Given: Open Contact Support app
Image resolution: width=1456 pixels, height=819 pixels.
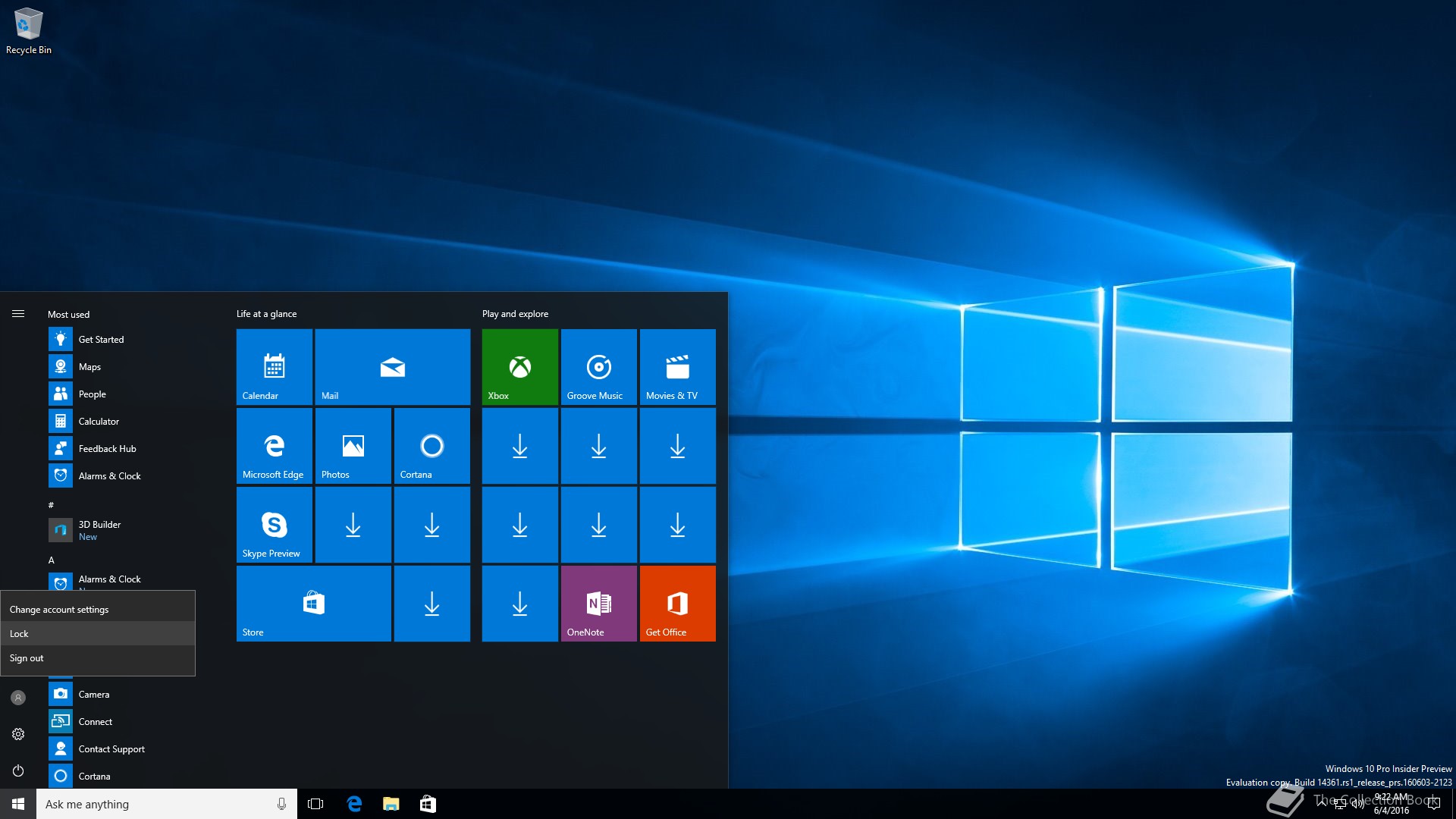Looking at the screenshot, I should [x=121, y=748].
